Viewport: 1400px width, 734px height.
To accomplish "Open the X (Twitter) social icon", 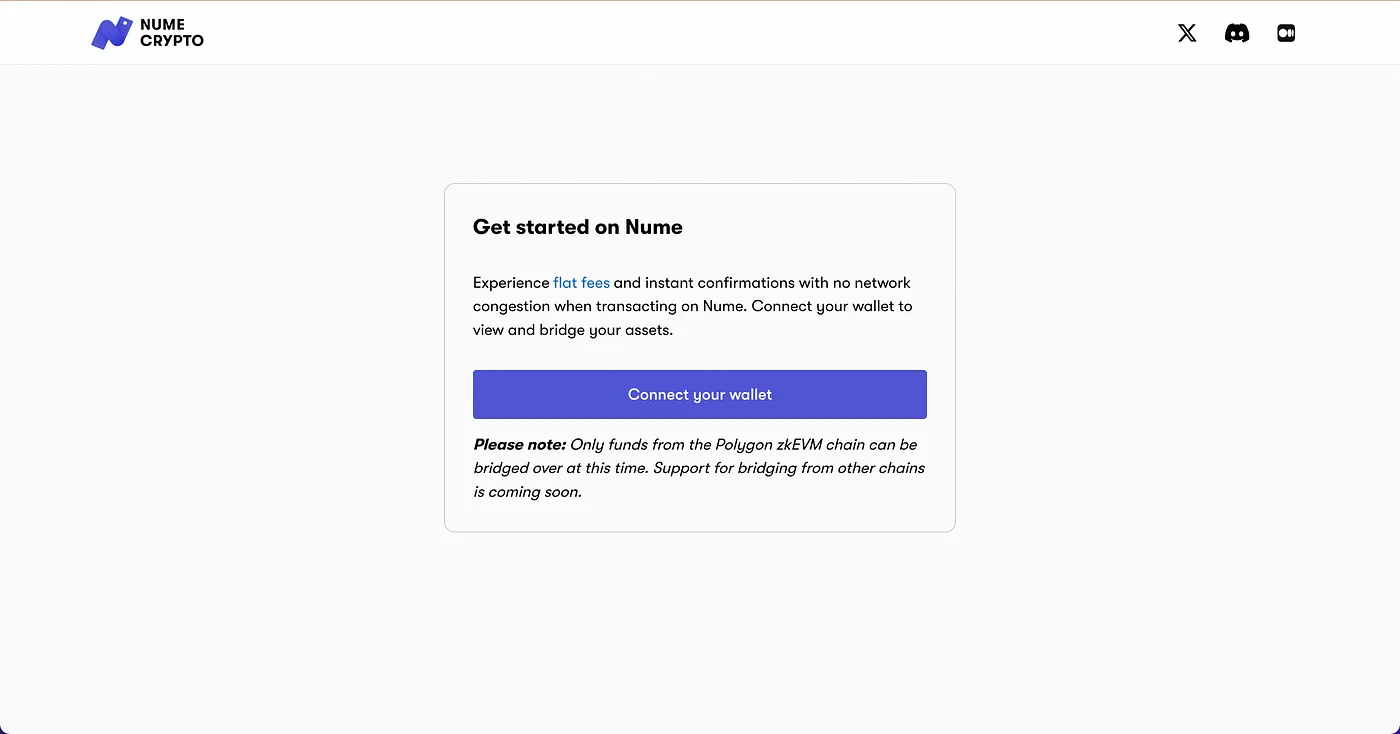I will point(1187,33).
